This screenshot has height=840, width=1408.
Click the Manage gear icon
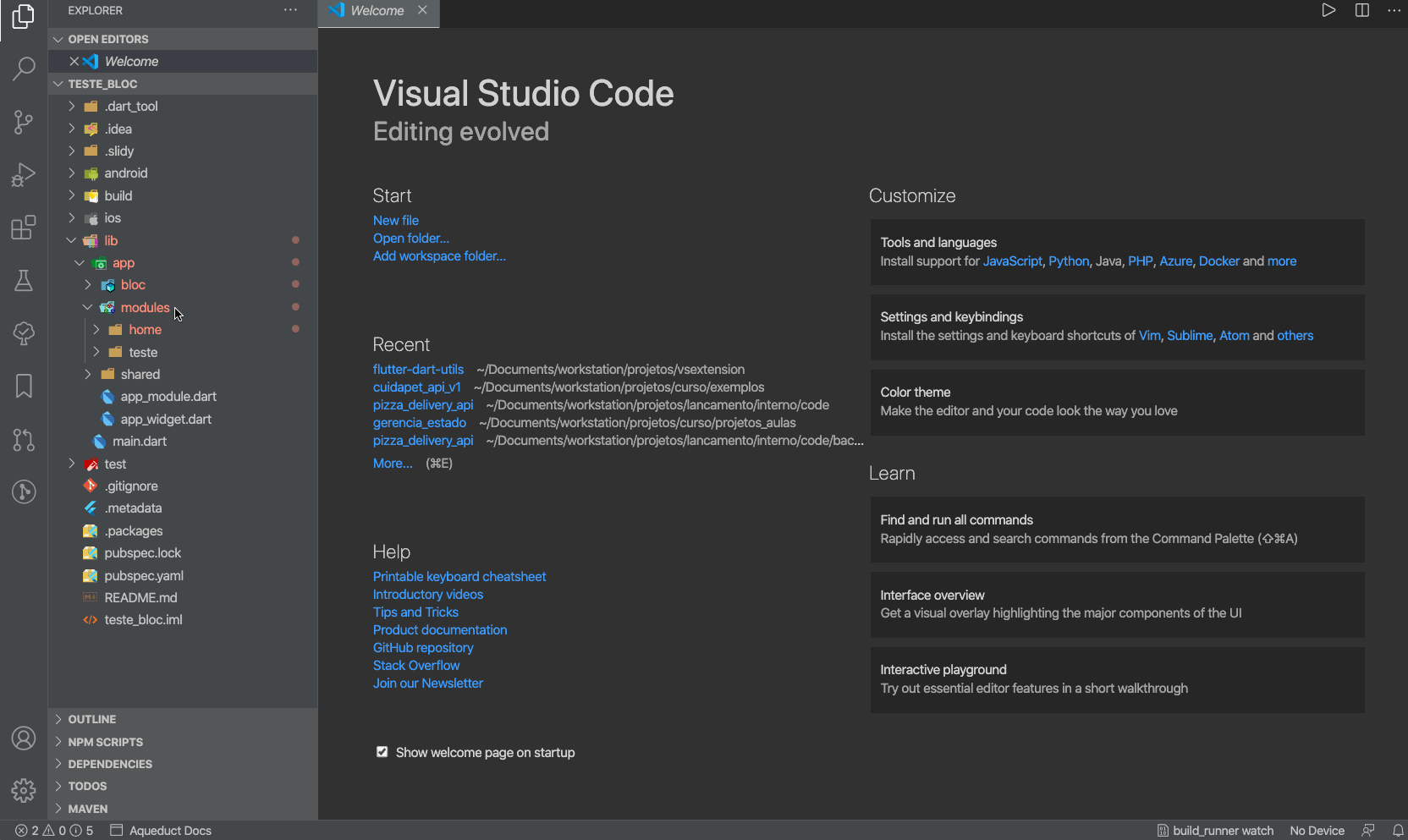(24, 790)
